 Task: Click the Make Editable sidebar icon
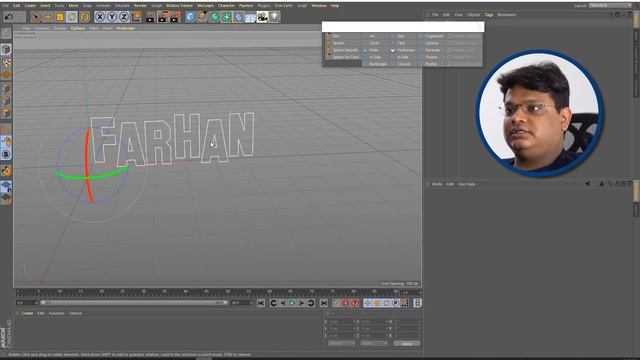click(6, 34)
